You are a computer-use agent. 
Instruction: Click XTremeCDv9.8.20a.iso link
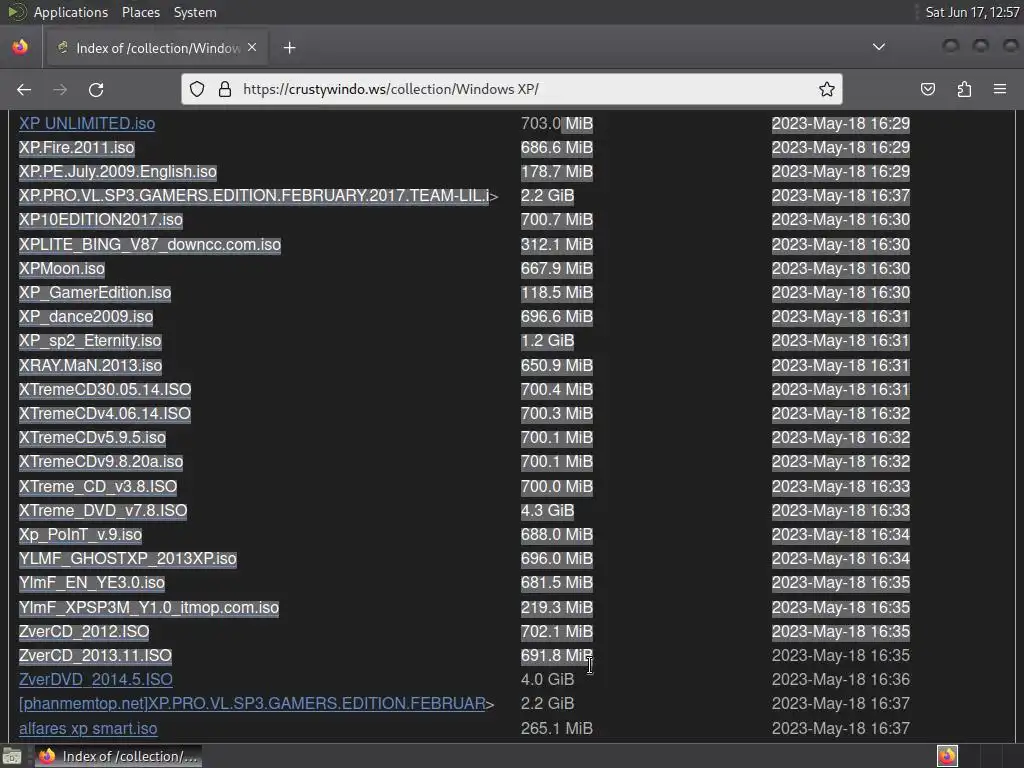tap(101, 462)
